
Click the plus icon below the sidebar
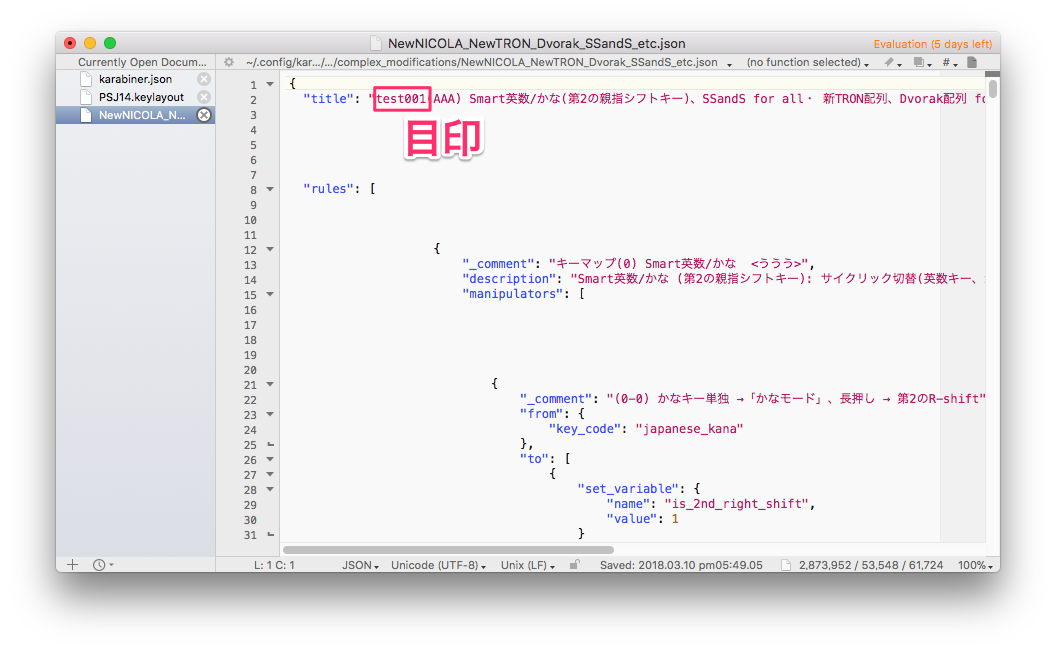click(x=72, y=565)
